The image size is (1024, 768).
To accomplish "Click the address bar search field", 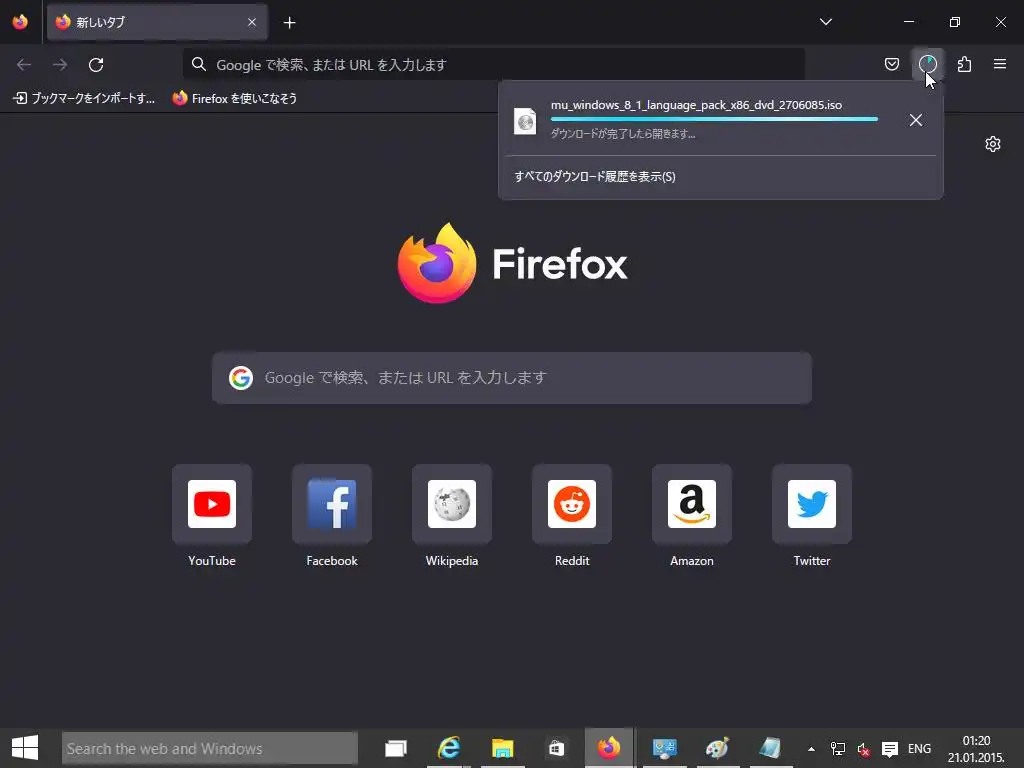I will pos(494,65).
